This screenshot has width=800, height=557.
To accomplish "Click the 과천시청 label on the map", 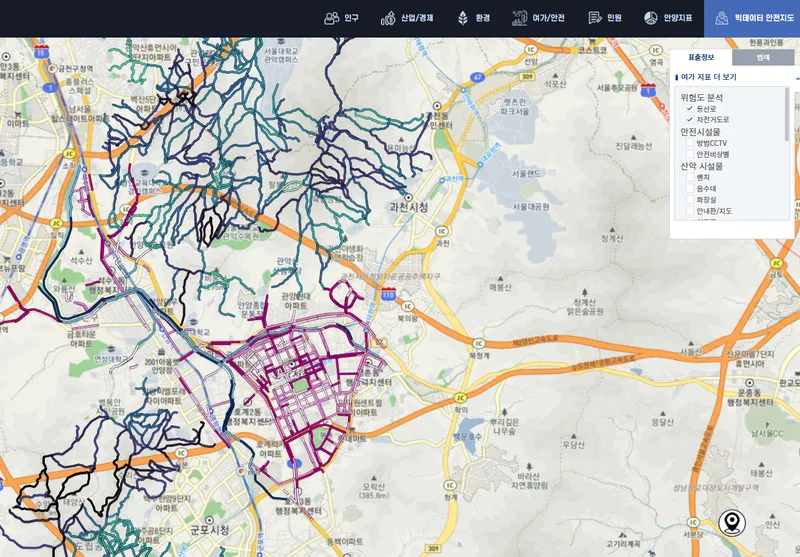I will pyautogui.click(x=408, y=207).
